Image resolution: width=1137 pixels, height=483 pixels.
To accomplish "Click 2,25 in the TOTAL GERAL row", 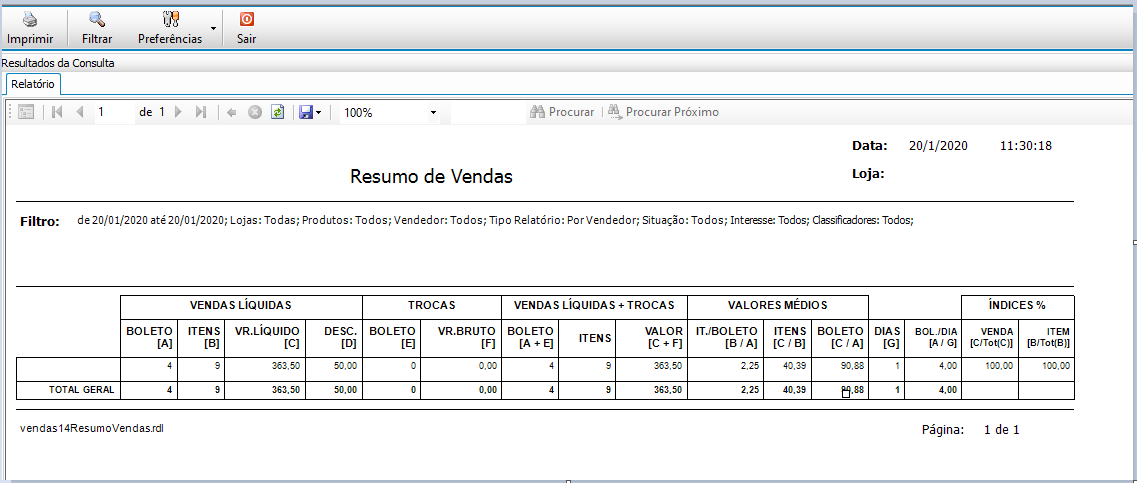I will pos(749,390).
